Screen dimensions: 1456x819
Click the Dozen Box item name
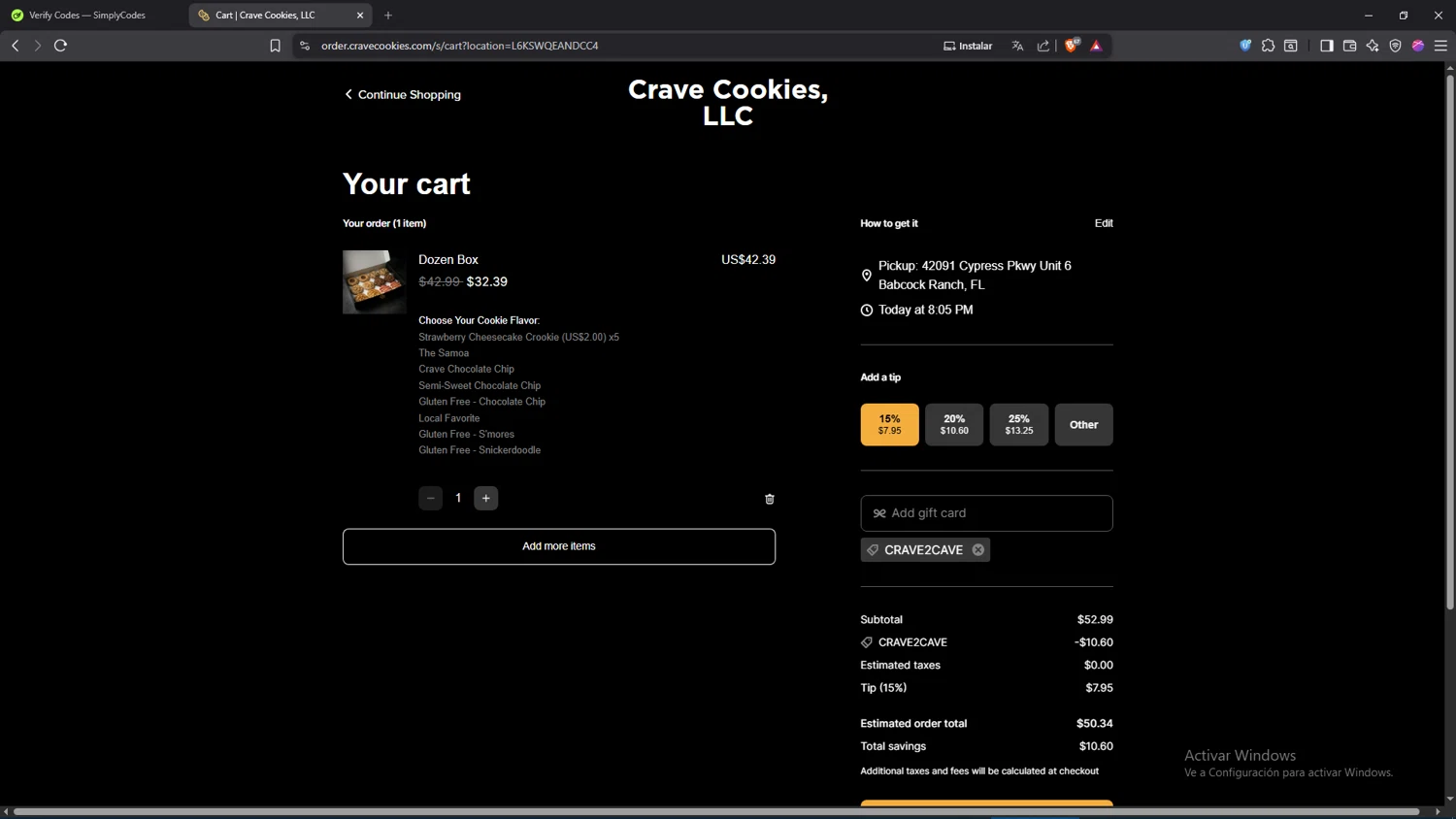(448, 260)
